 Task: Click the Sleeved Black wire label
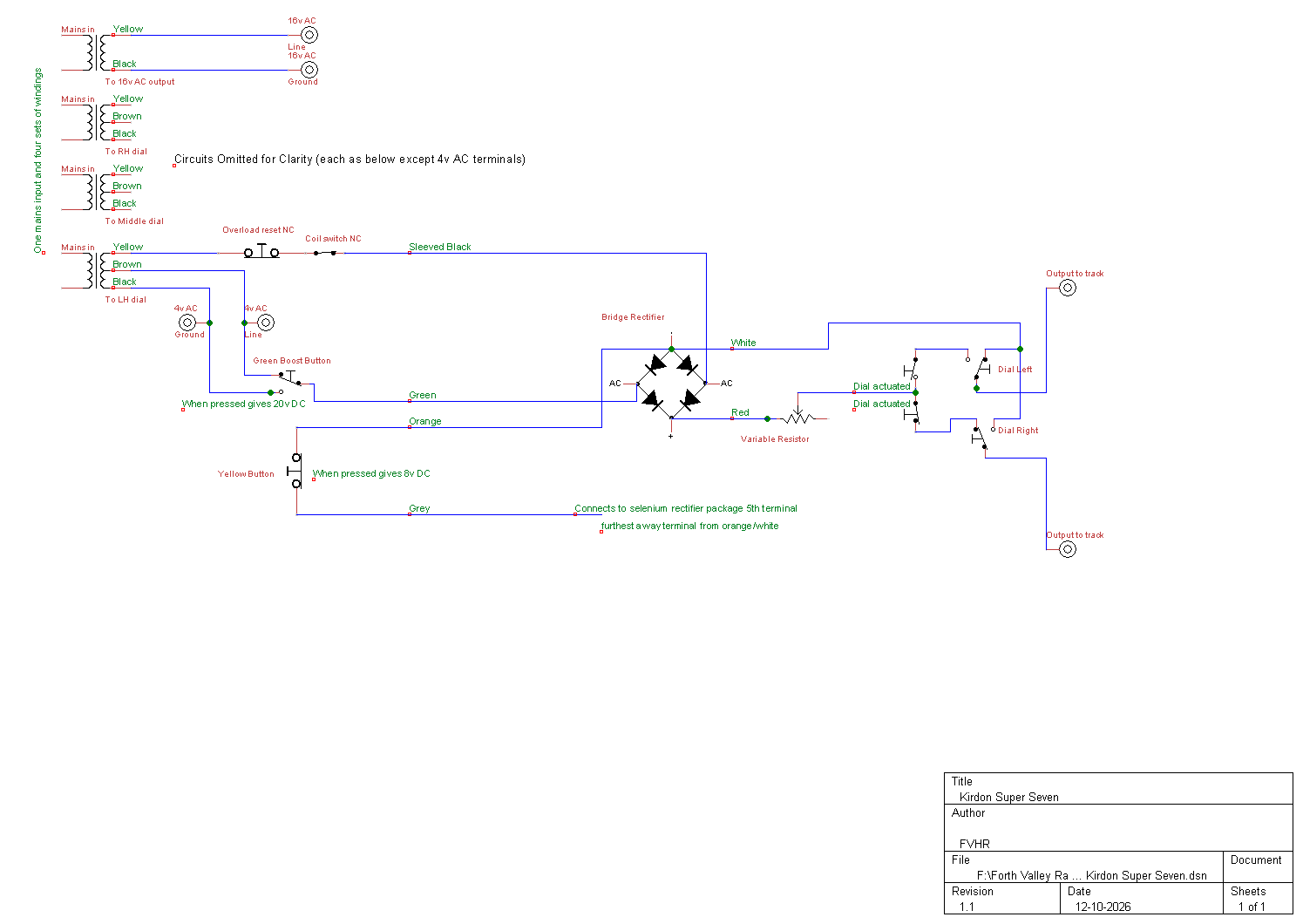(x=440, y=247)
